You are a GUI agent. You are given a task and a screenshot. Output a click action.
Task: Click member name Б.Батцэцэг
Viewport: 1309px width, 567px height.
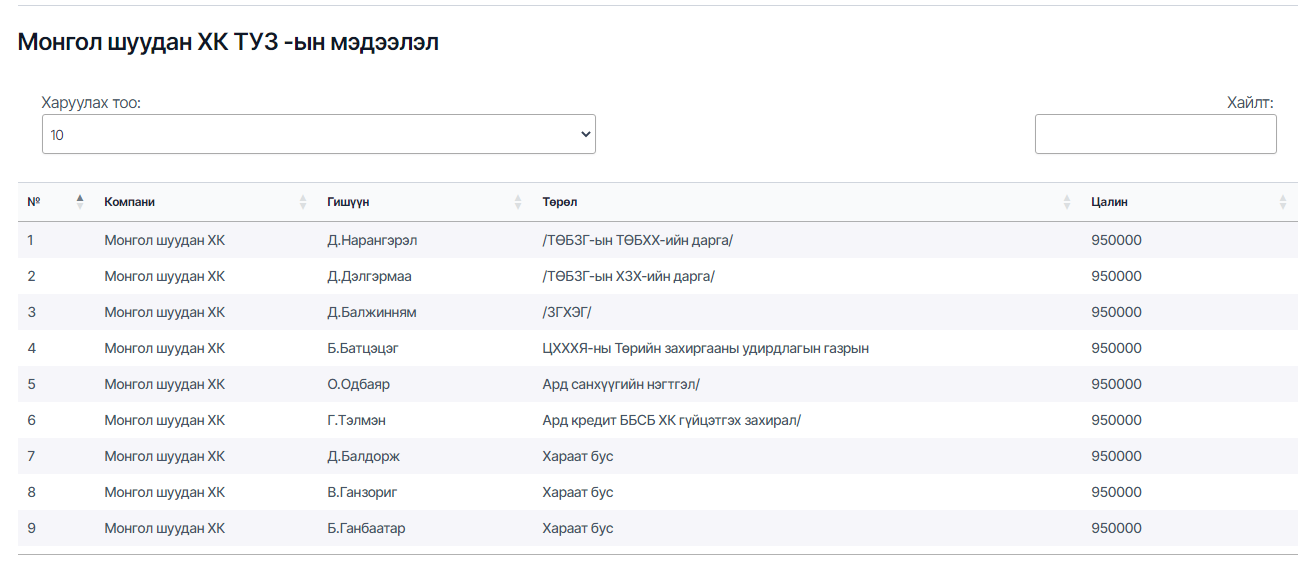pos(363,348)
